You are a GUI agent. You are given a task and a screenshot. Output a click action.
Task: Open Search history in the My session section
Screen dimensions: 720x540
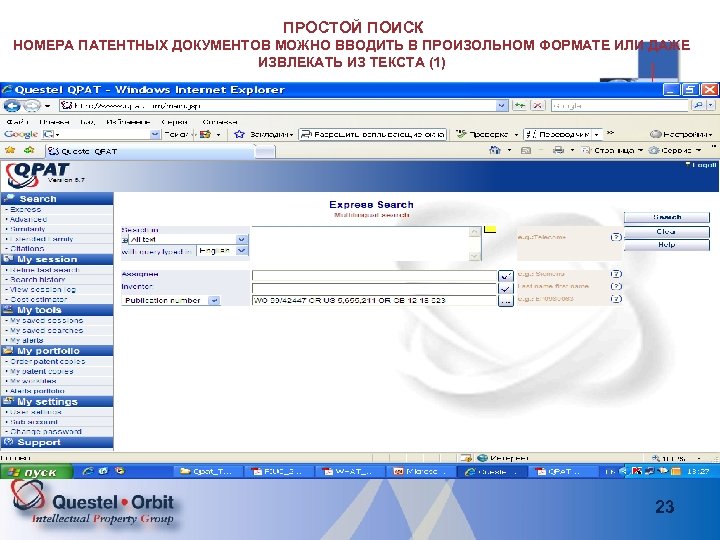click(38, 280)
